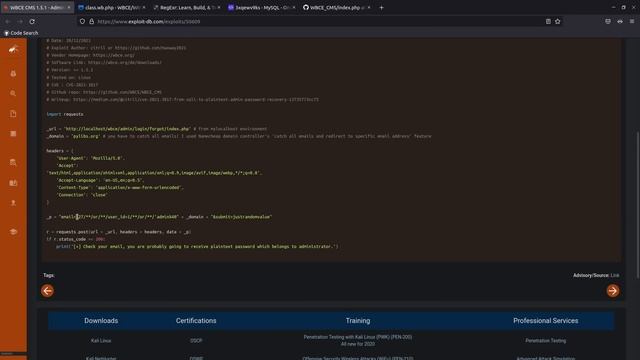Click the 'Accept-Language' header line
Viewport: 640px width, 360px height.
click(x=100, y=180)
